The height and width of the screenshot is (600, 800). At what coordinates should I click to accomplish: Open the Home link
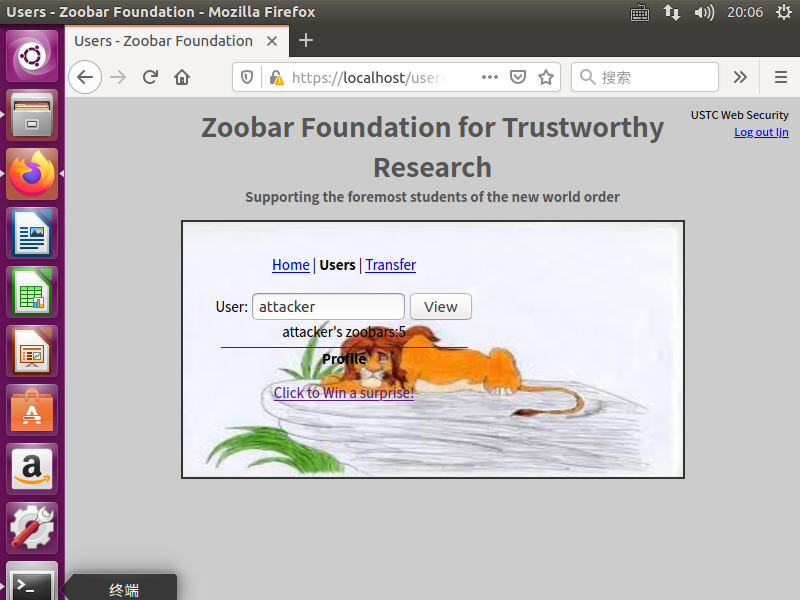(290, 265)
